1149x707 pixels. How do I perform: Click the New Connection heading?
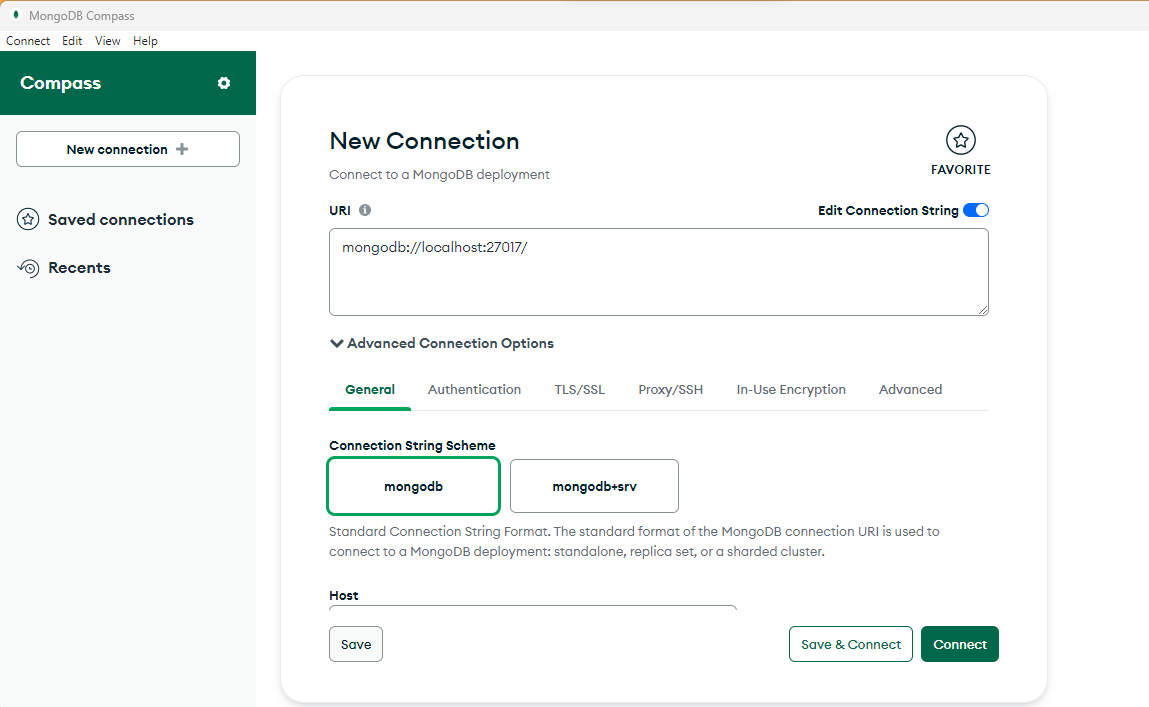pos(424,141)
